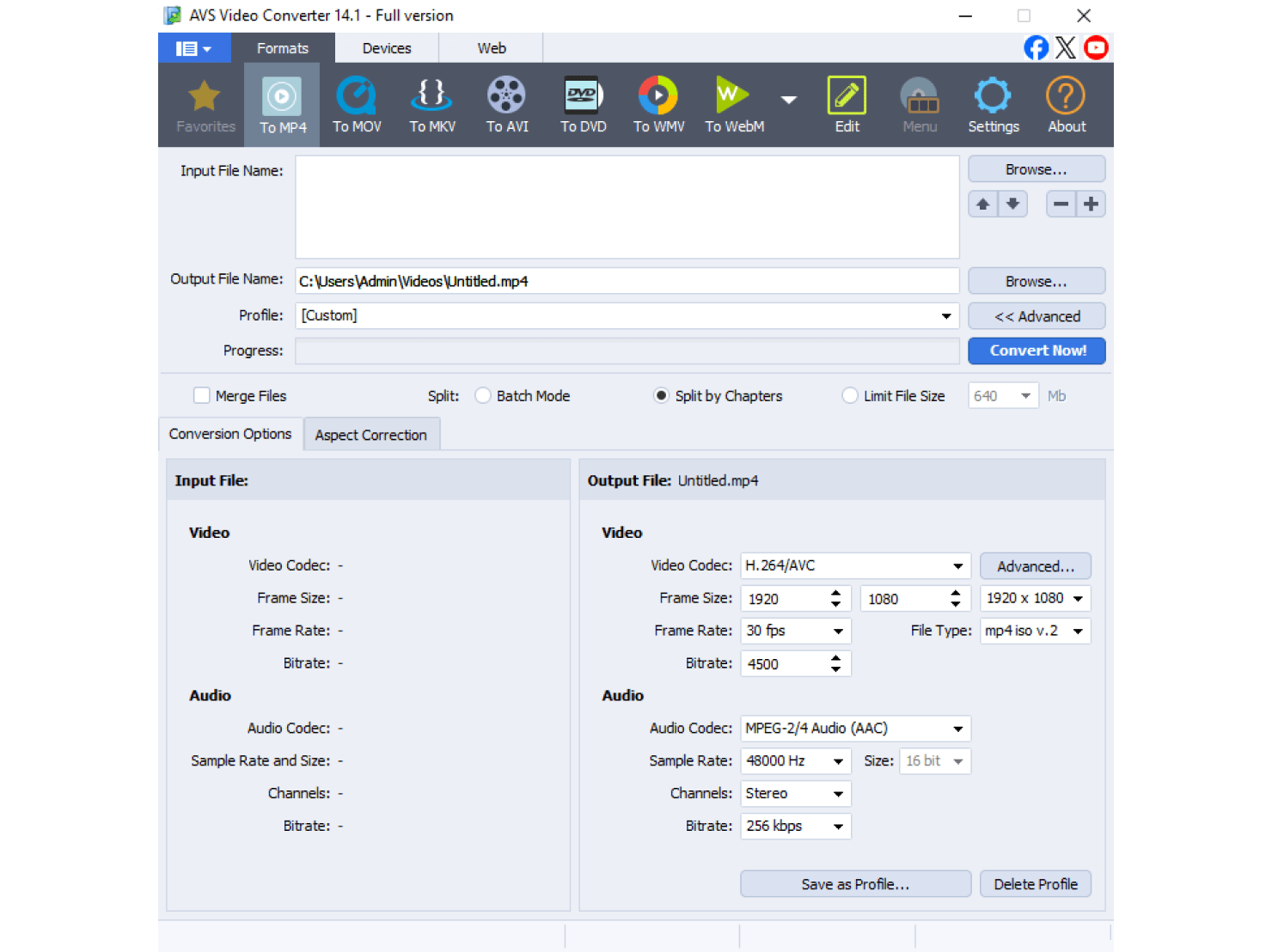Select the Batch Mode radio button
Viewport: 1272px width, 952px height.
(x=483, y=396)
